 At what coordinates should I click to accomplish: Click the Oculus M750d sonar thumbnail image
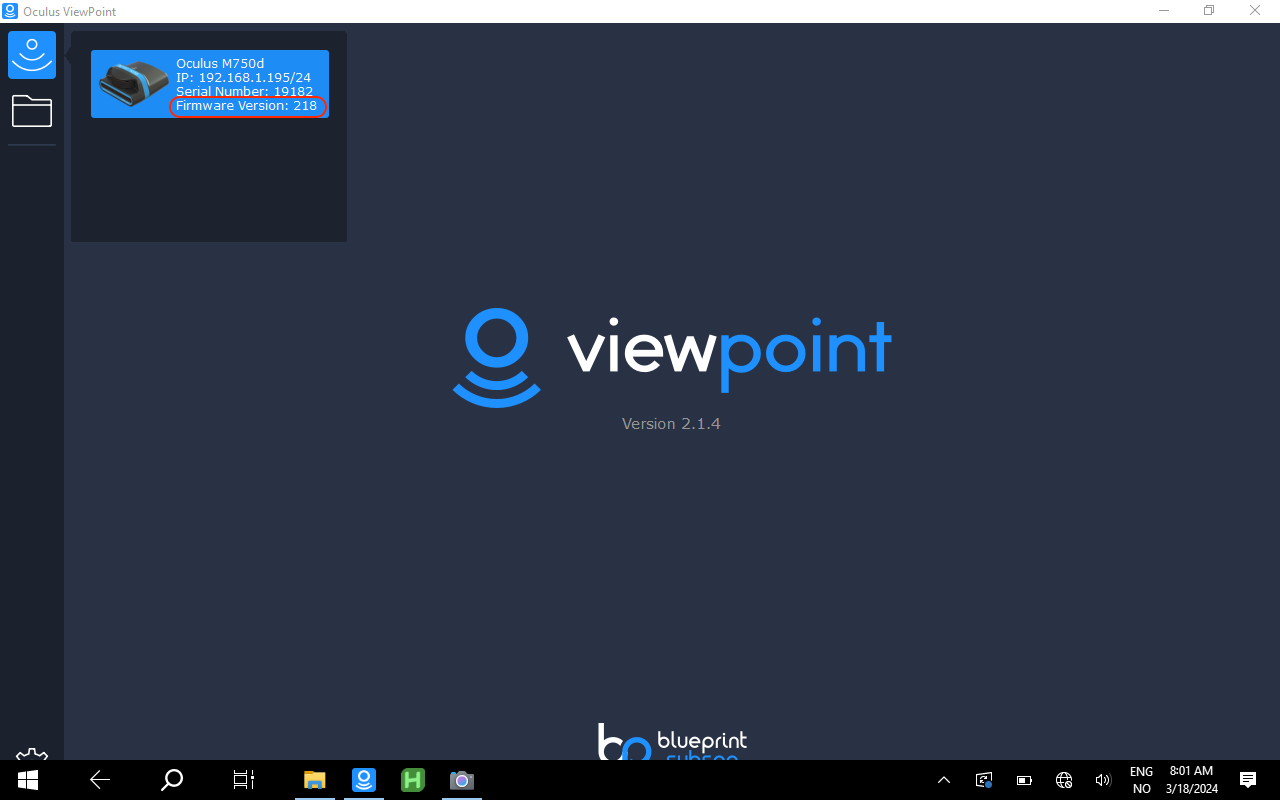[x=133, y=85]
